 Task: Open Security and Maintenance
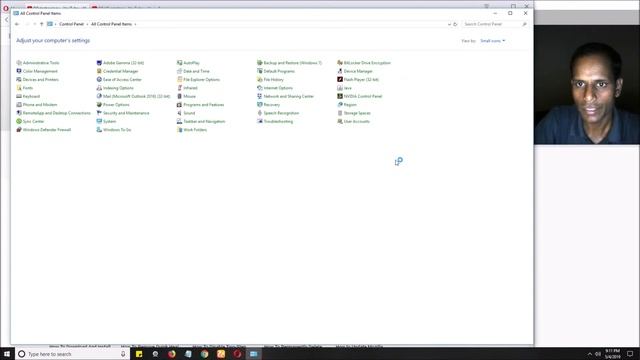(x=123, y=113)
